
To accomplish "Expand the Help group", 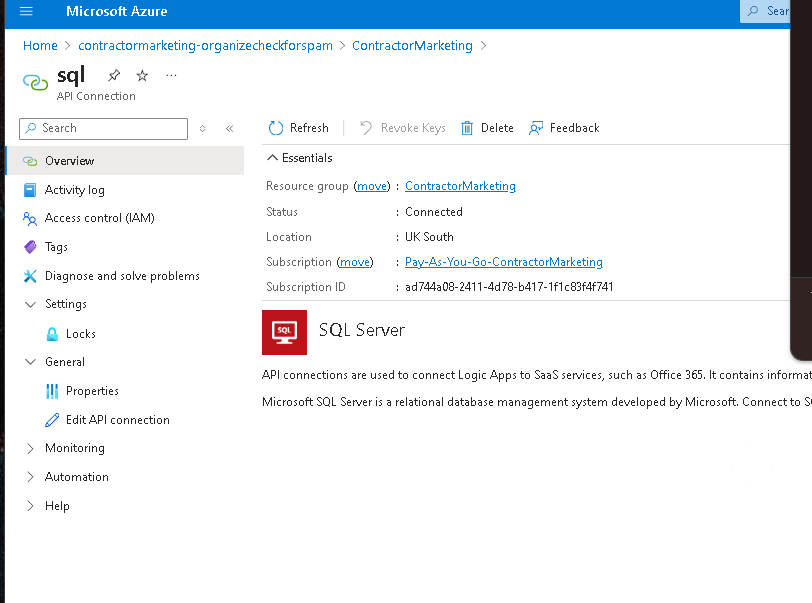I will pyautogui.click(x=30, y=506).
